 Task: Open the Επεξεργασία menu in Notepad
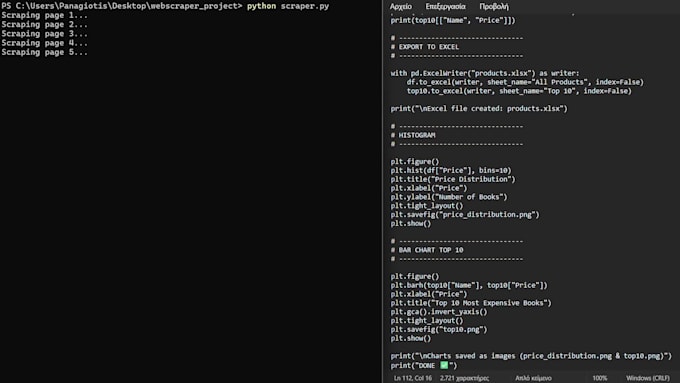pyautogui.click(x=445, y=7)
